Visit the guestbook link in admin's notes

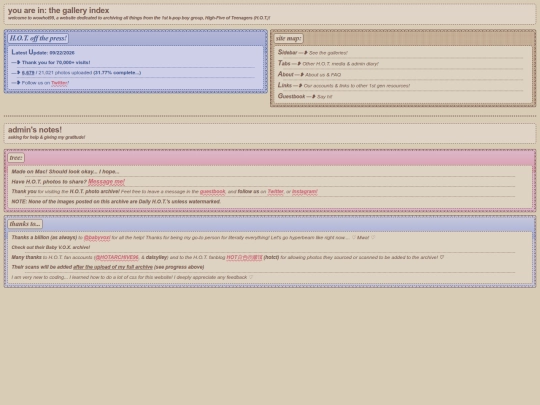point(212,191)
